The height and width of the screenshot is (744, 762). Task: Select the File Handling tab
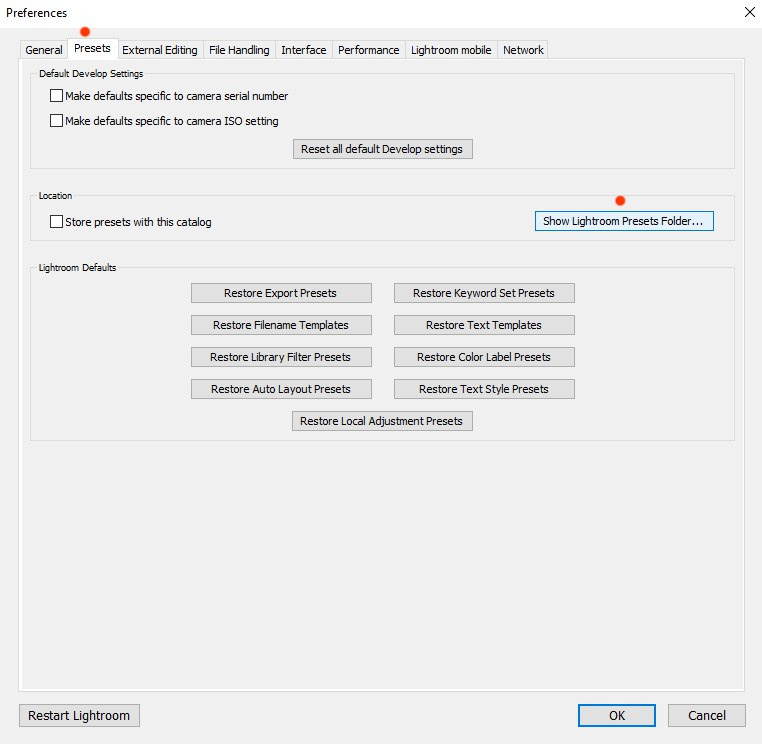[x=239, y=50]
